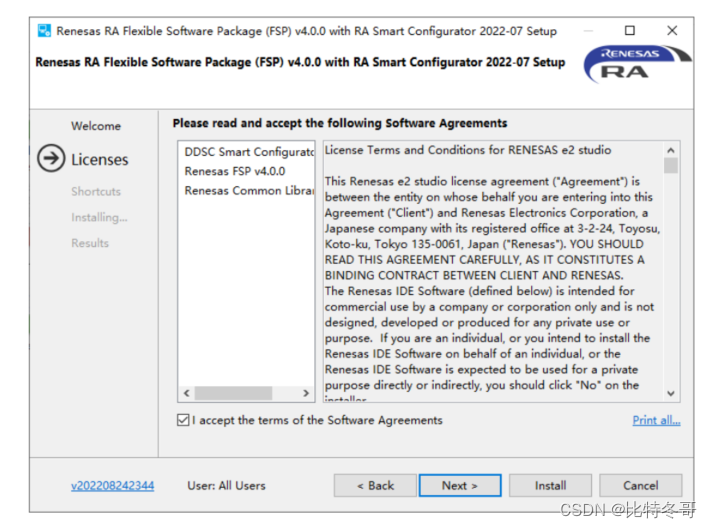Cancel the setup with Cancel button
The height and width of the screenshot is (528, 712).
point(640,485)
